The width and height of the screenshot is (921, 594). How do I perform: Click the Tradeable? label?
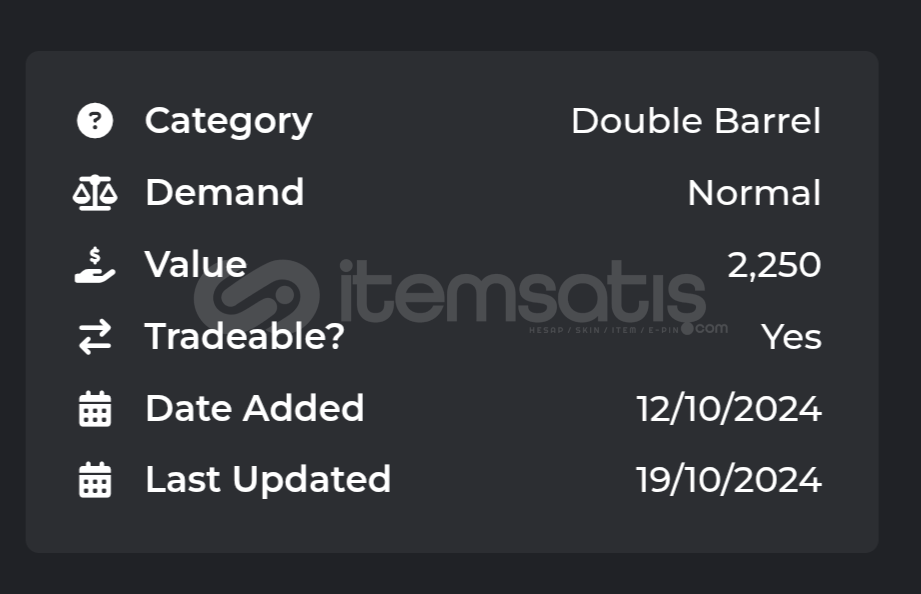click(x=244, y=337)
